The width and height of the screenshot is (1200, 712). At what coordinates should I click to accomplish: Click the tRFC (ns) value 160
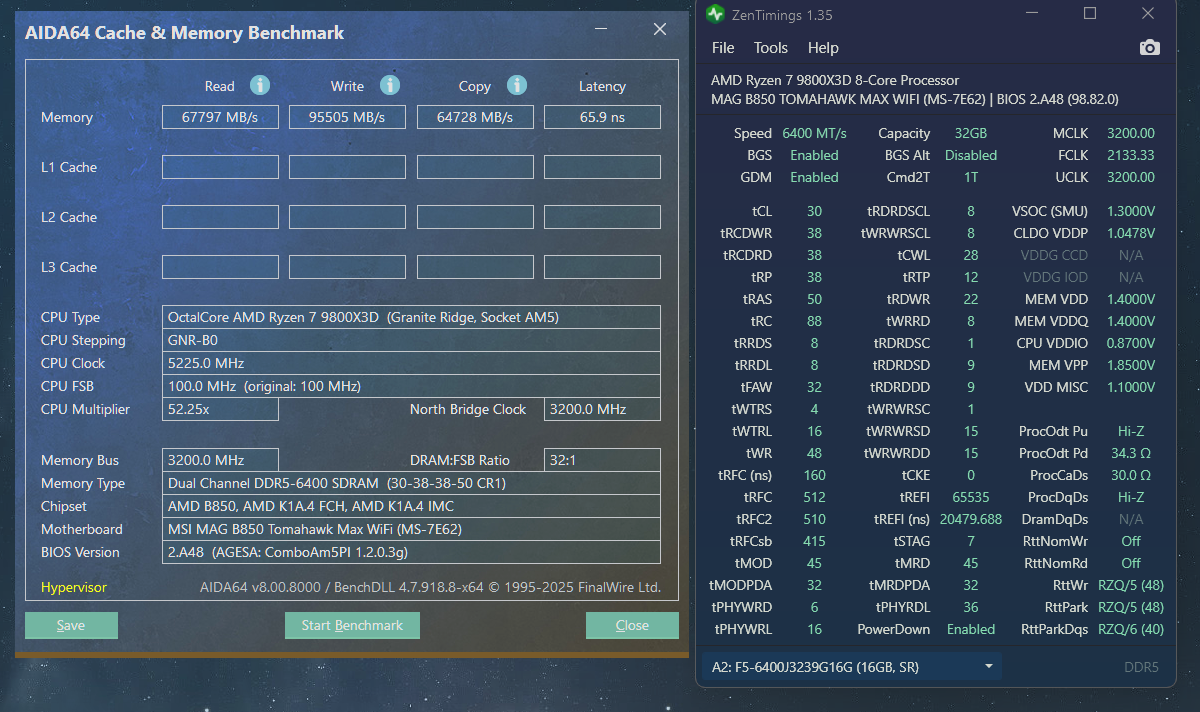click(814, 475)
